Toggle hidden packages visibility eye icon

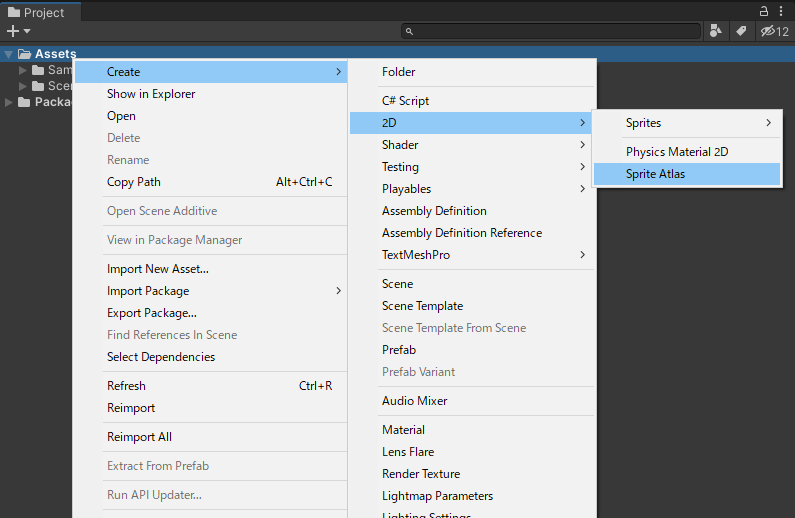774,32
